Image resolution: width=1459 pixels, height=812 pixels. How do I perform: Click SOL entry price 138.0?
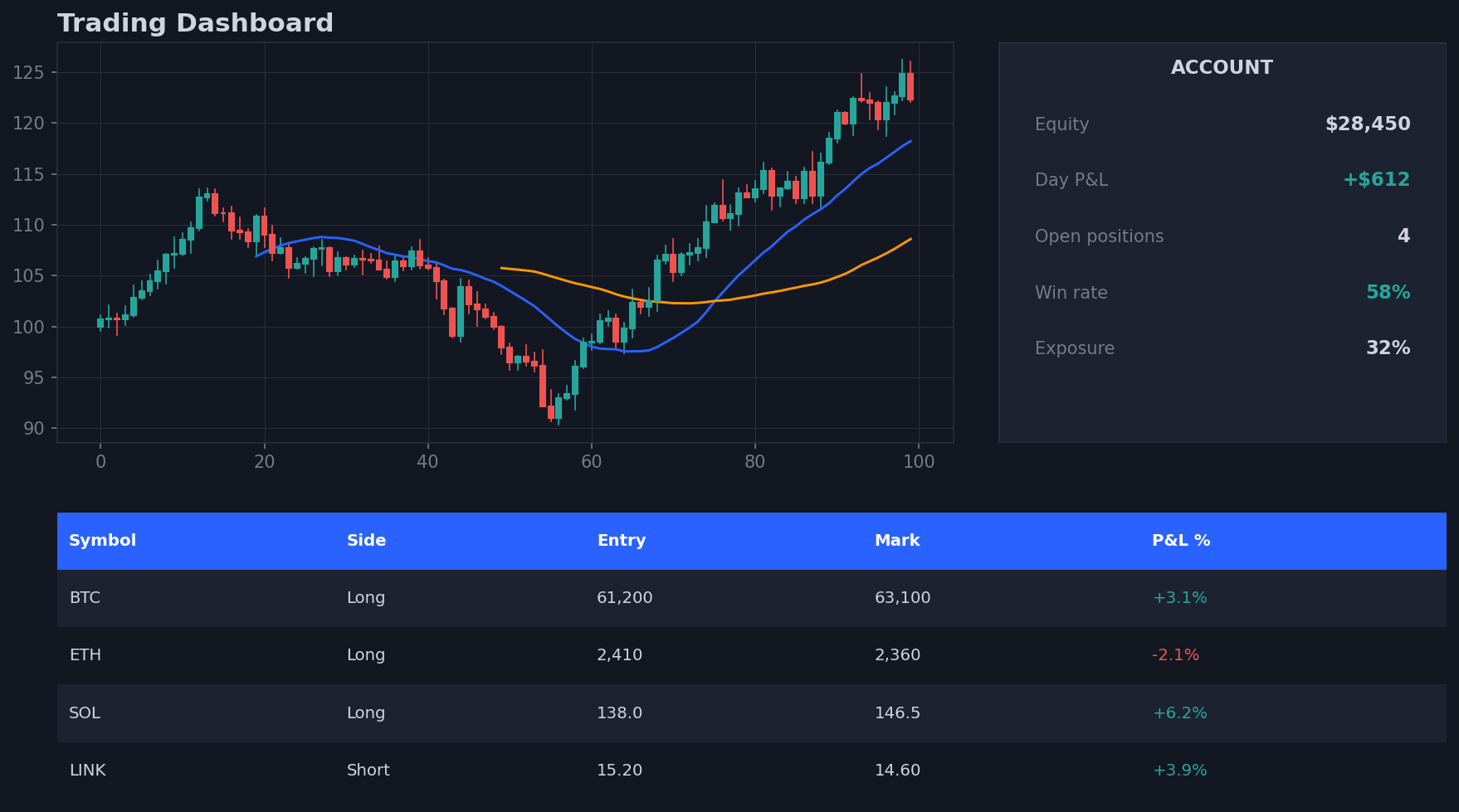click(619, 713)
